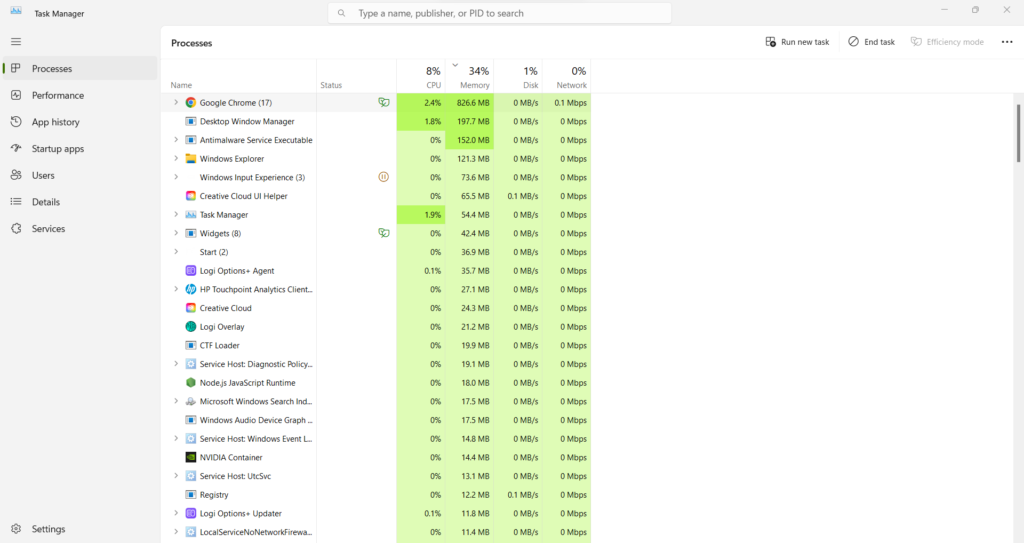The height and width of the screenshot is (543, 1024).
Task: Click the Logi Options+ Agent icon
Action: point(191,271)
